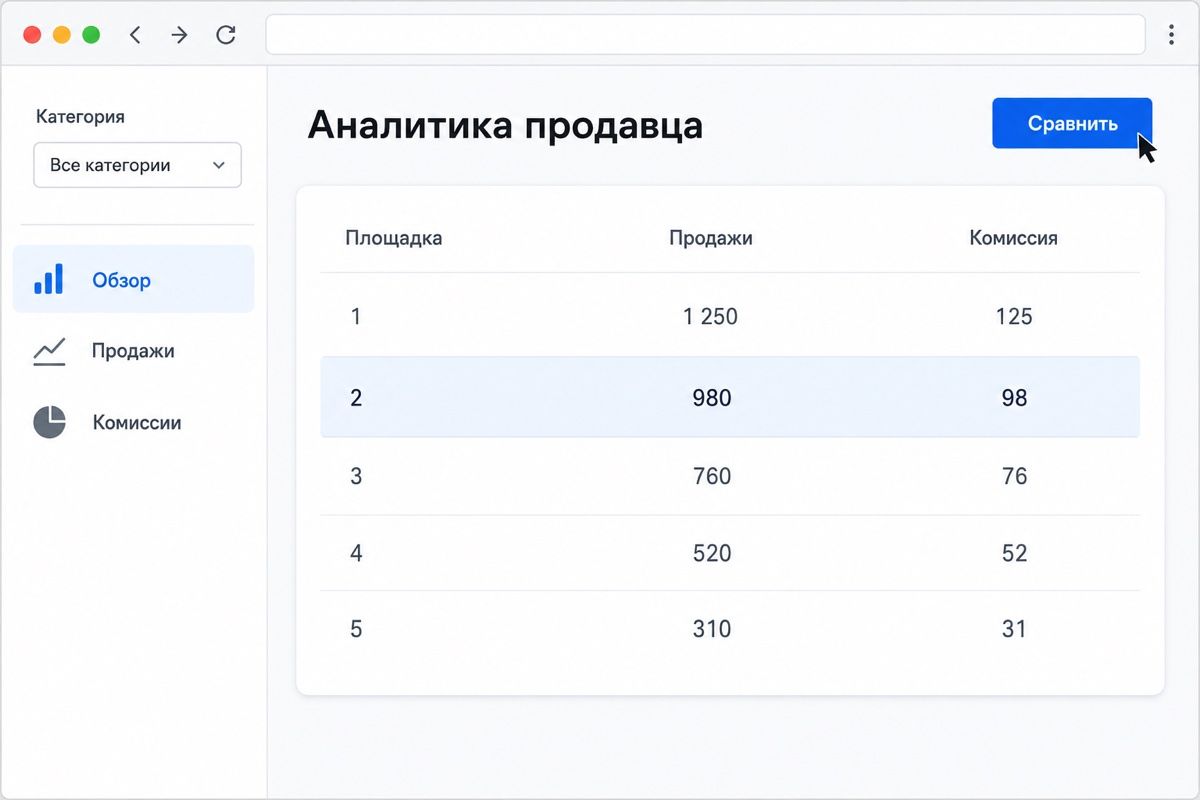
Task: Click the Площадка column header
Action: click(x=394, y=238)
